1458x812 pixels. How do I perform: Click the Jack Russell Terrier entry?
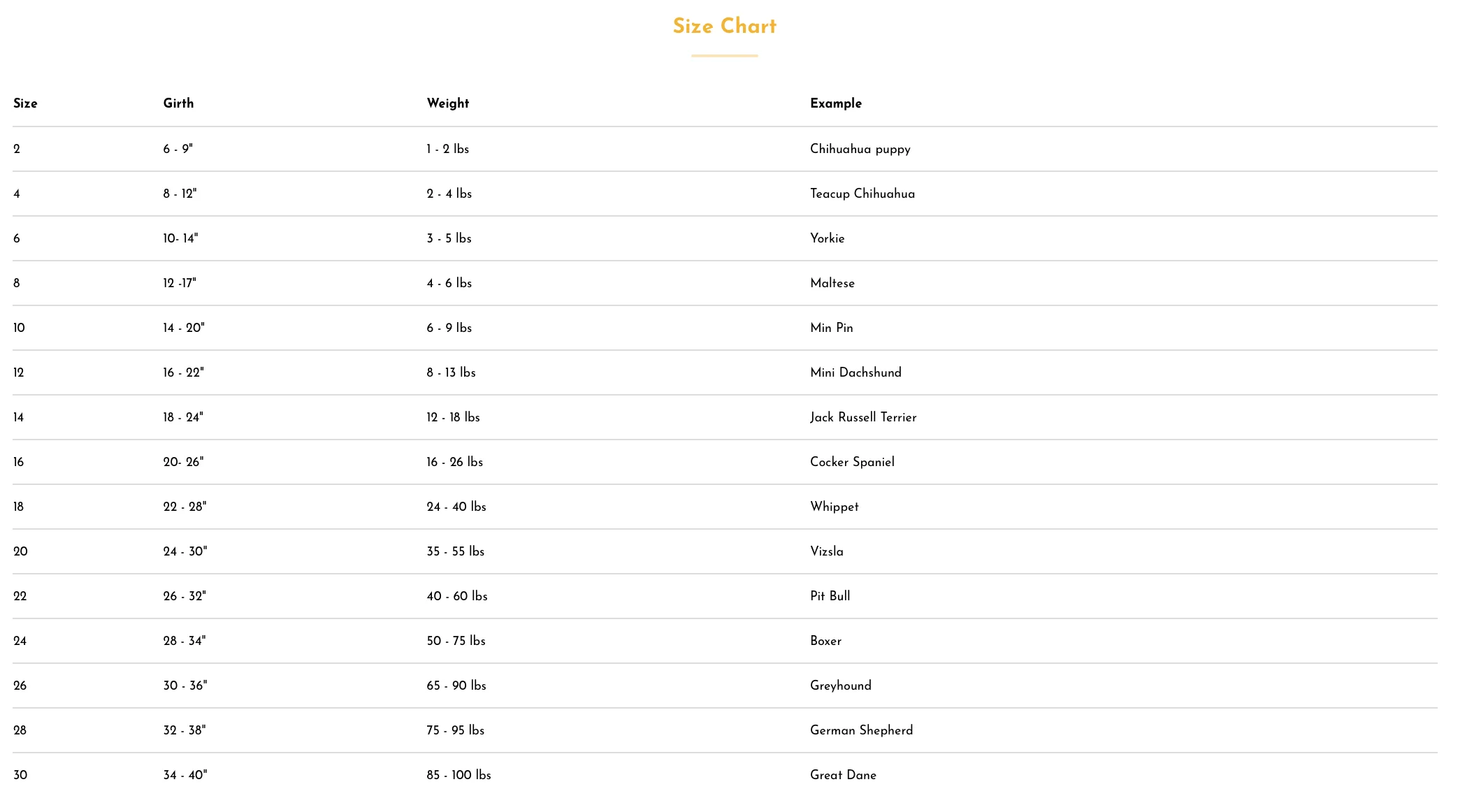coord(862,417)
